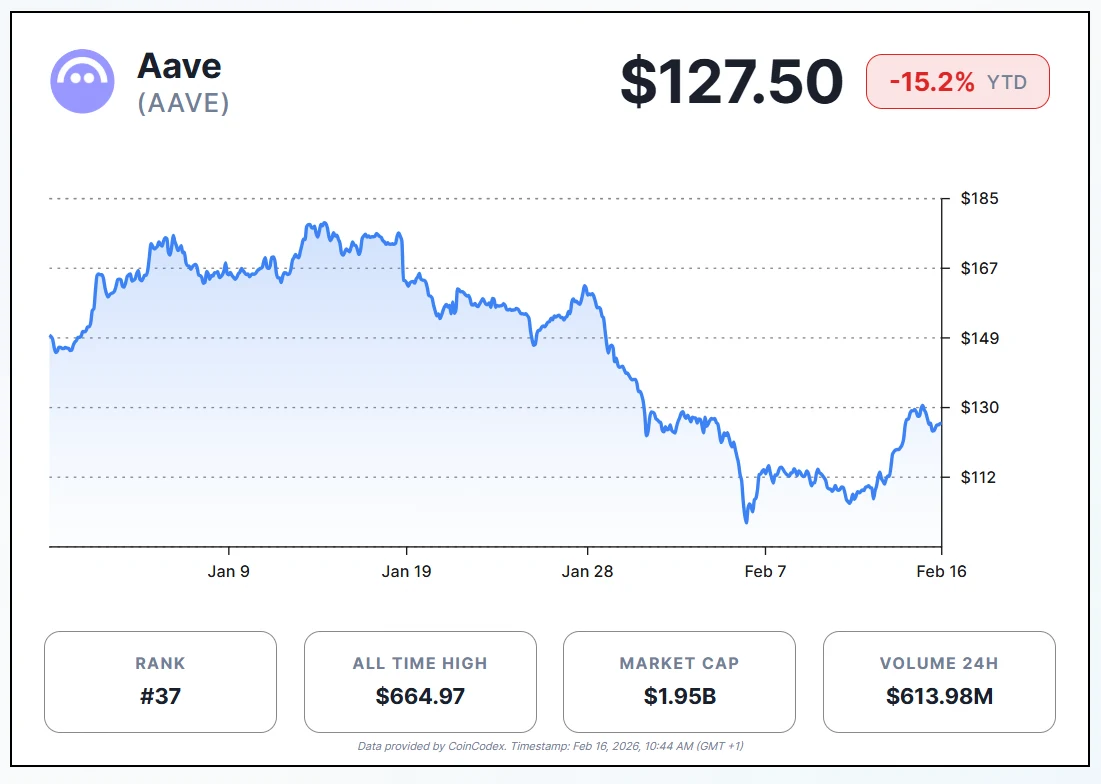Screen dimensions: 1101x784
Task: Open the Market Cap $1.95B card
Action: coord(680,681)
